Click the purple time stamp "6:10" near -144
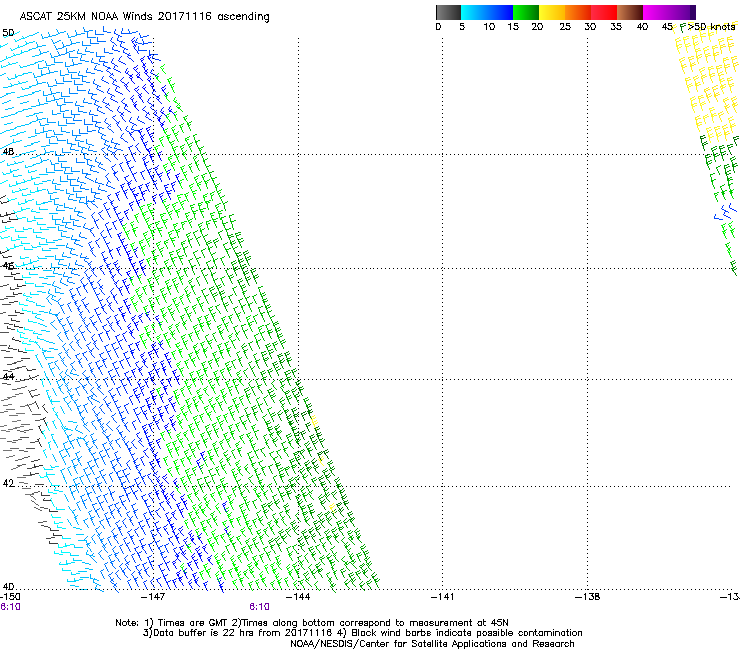 tap(259, 607)
